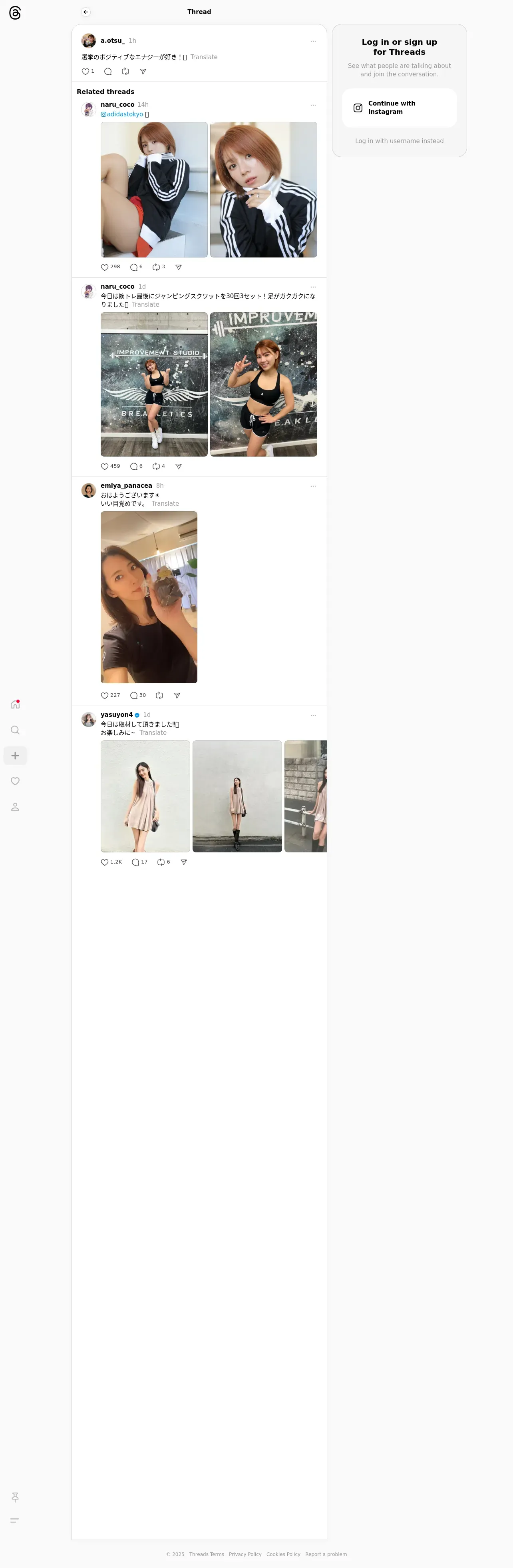The width and height of the screenshot is (513, 1568).
Task: Open Cookies Policy footer link
Action: [283, 1554]
